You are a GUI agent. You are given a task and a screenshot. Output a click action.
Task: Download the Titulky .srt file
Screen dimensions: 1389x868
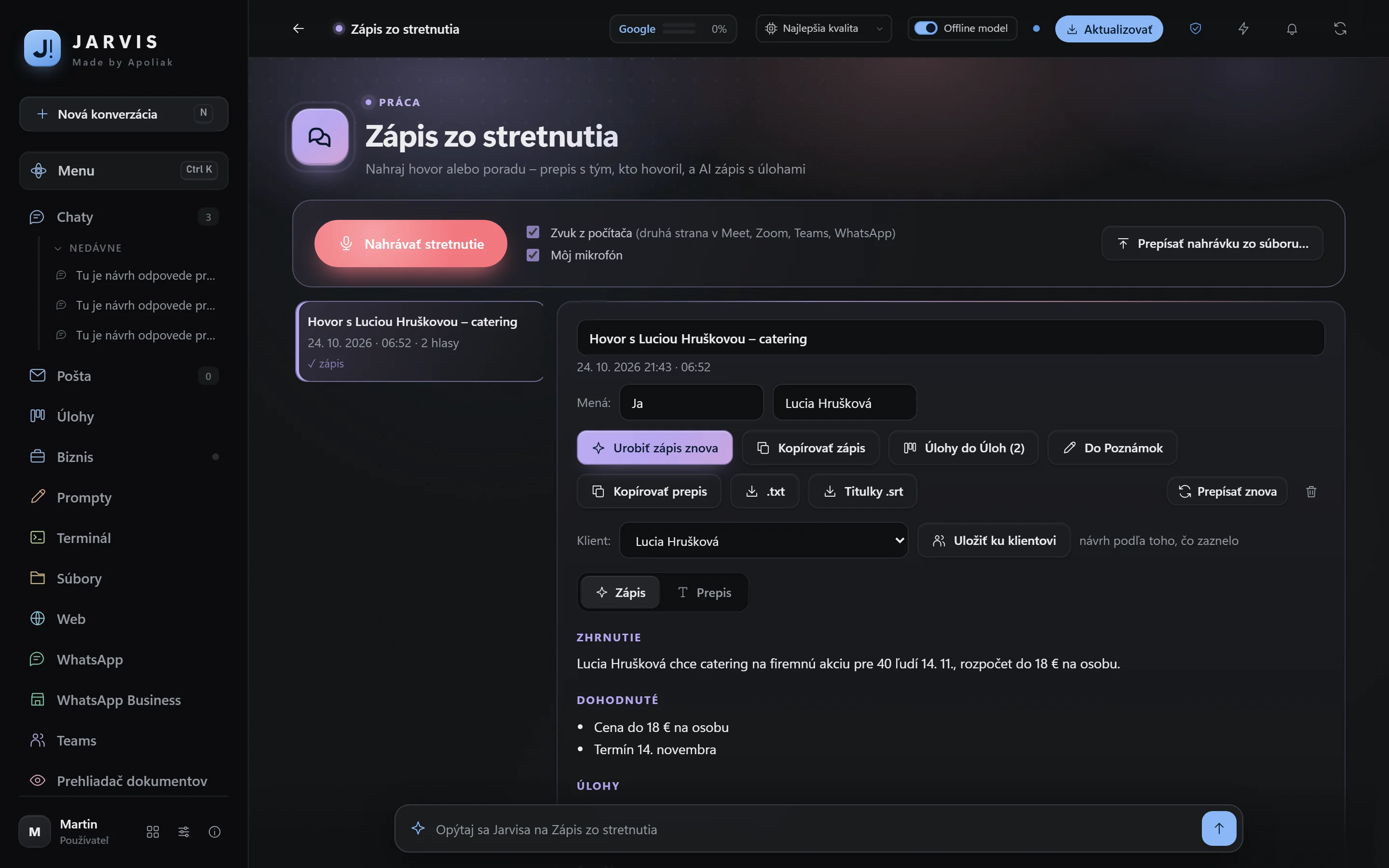pyautogui.click(x=862, y=491)
